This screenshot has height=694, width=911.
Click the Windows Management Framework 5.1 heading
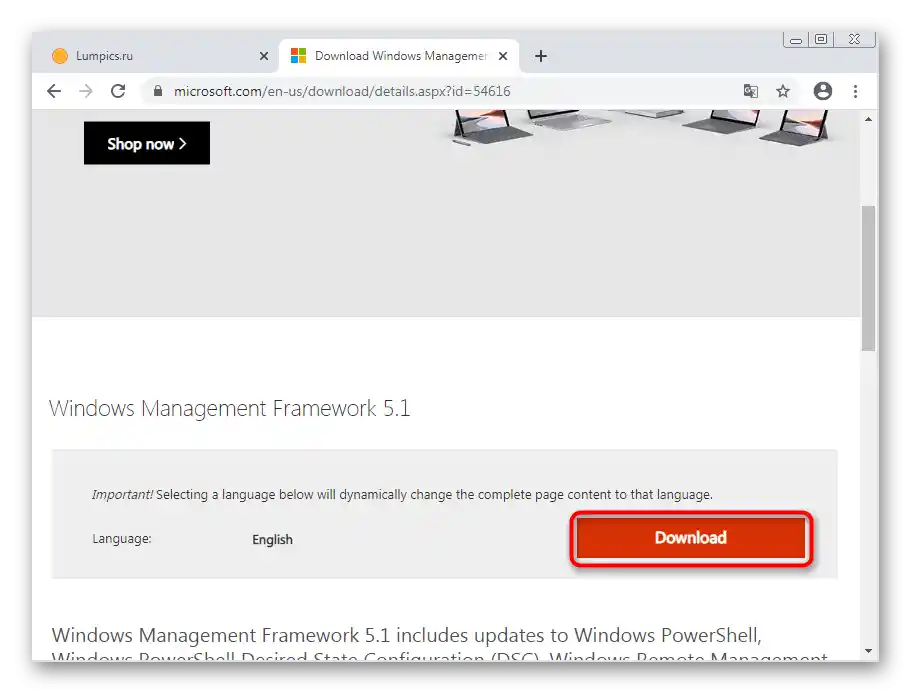click(x=230, y=408)
